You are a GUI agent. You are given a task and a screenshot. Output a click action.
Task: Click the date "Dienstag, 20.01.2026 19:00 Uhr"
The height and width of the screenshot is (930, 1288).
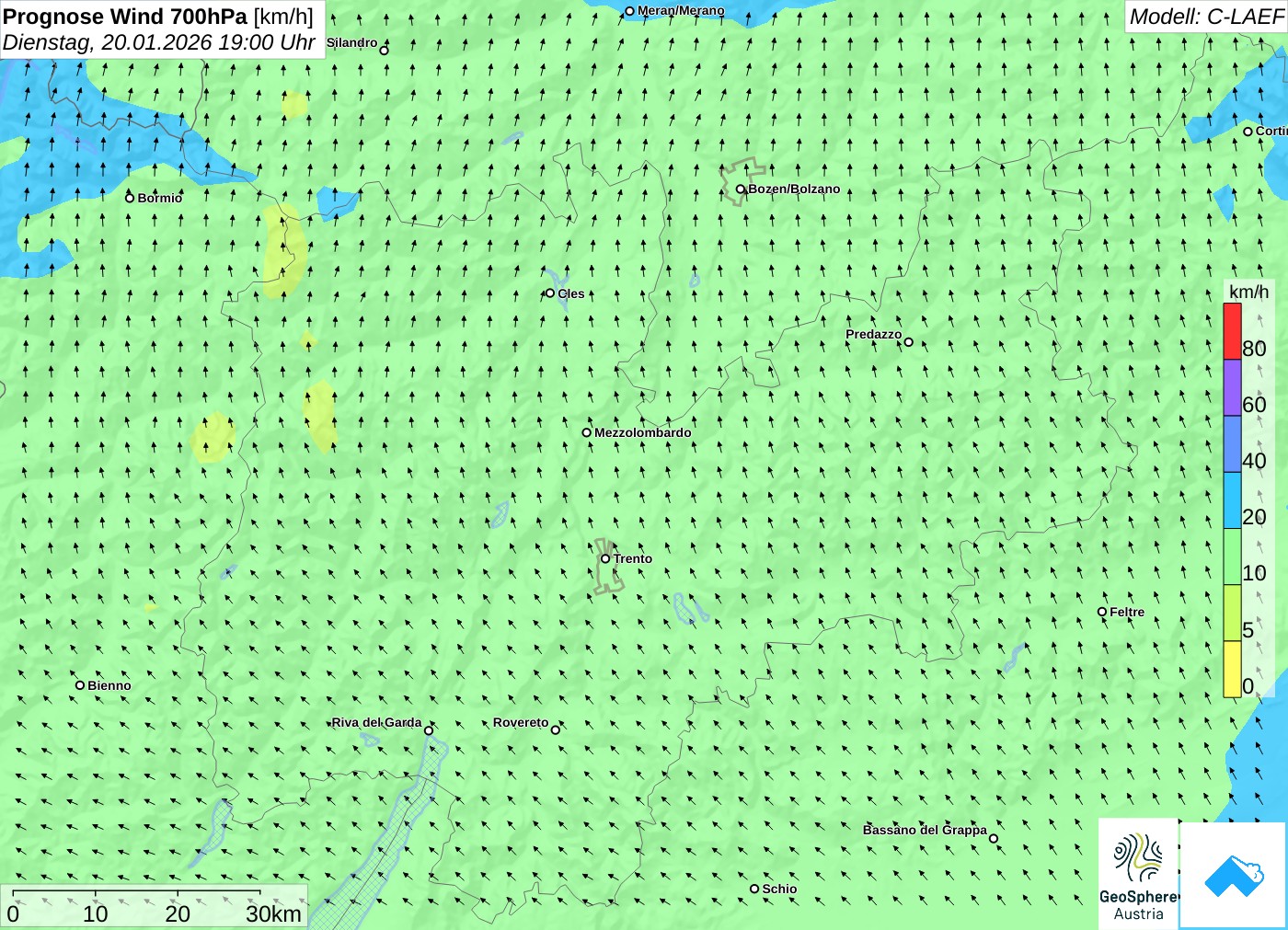[159, 42]
